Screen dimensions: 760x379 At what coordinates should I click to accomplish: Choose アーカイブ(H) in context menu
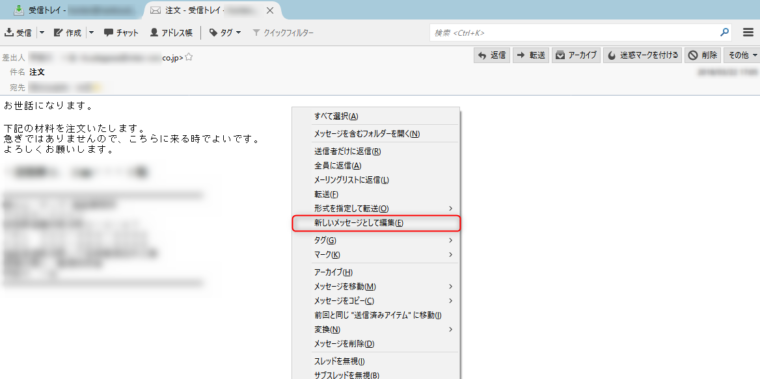[x=376, y=272]
